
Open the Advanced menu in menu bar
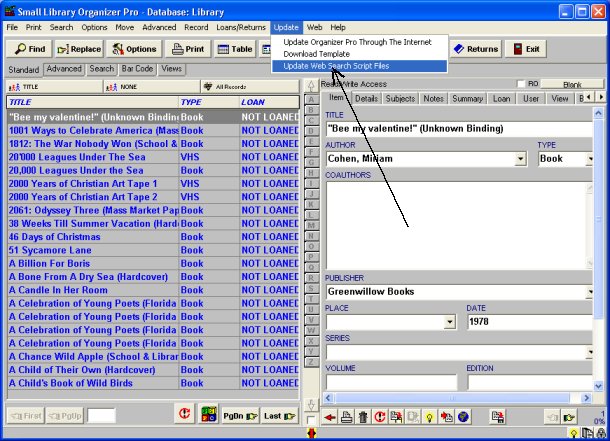click(159, 27)
